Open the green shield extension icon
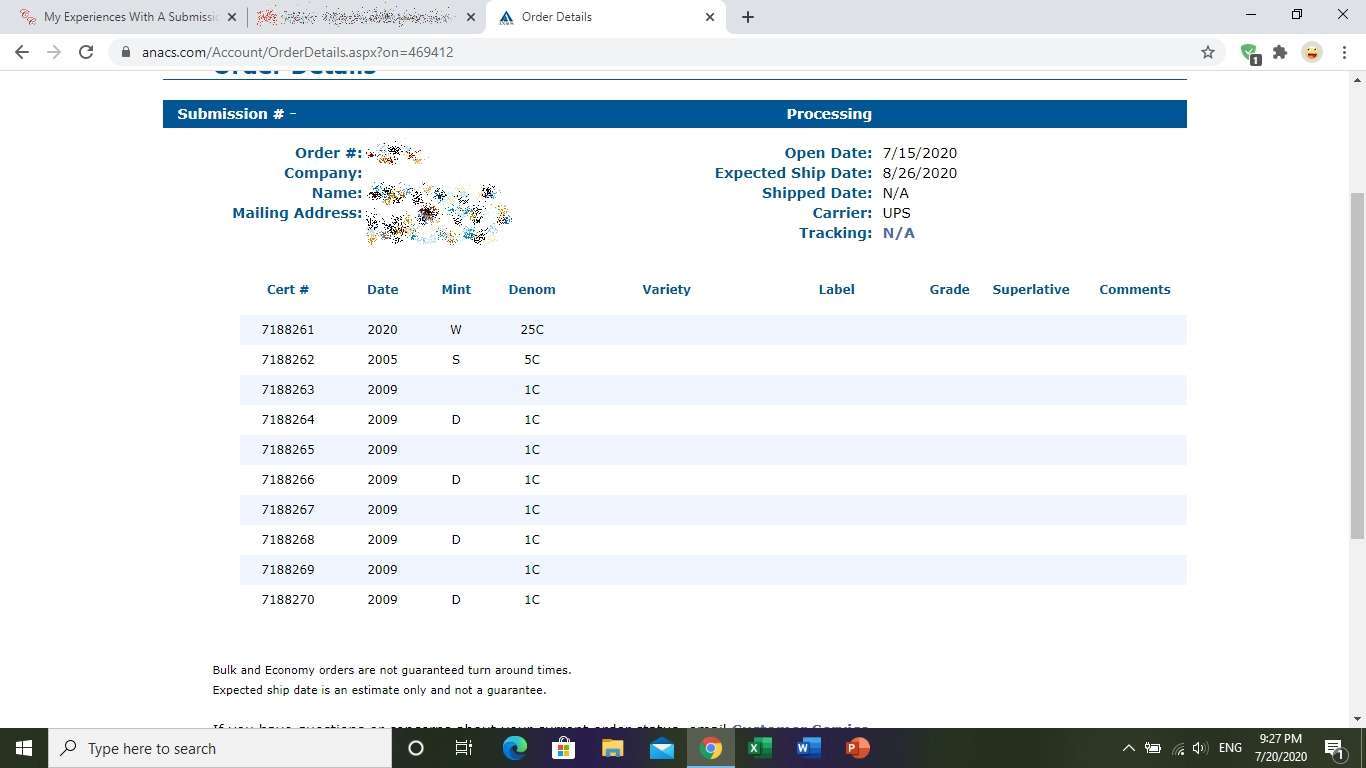Screen dimensions: 1366x768 point(1249,53)
